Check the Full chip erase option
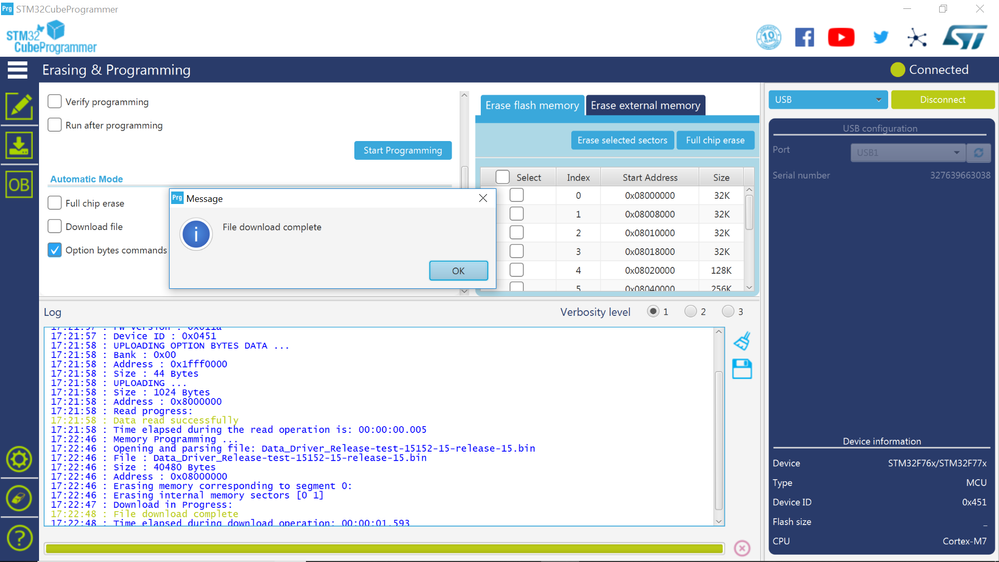Viewport: 999px width, 562px height. pos(55,203)
